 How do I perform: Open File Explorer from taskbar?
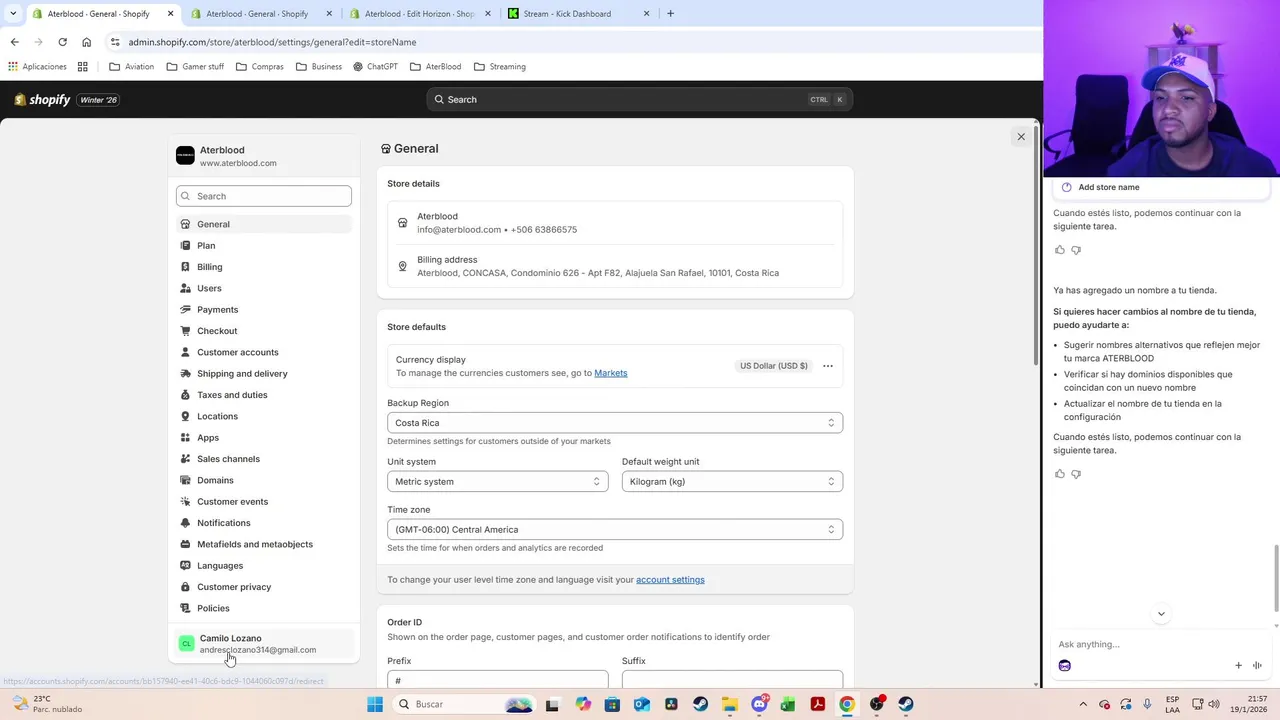(729, 704)
